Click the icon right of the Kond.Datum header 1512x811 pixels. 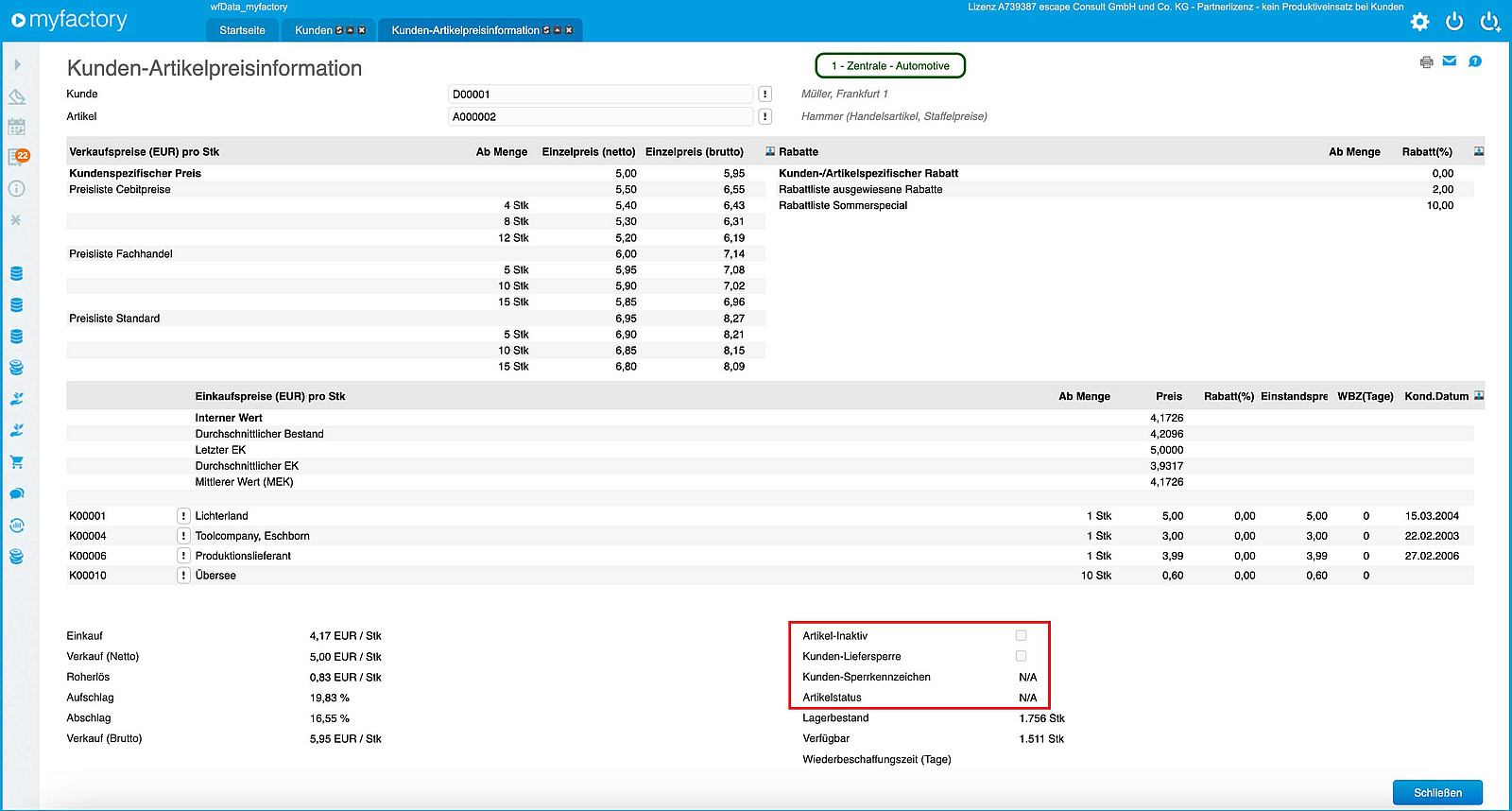point(1479,396)
